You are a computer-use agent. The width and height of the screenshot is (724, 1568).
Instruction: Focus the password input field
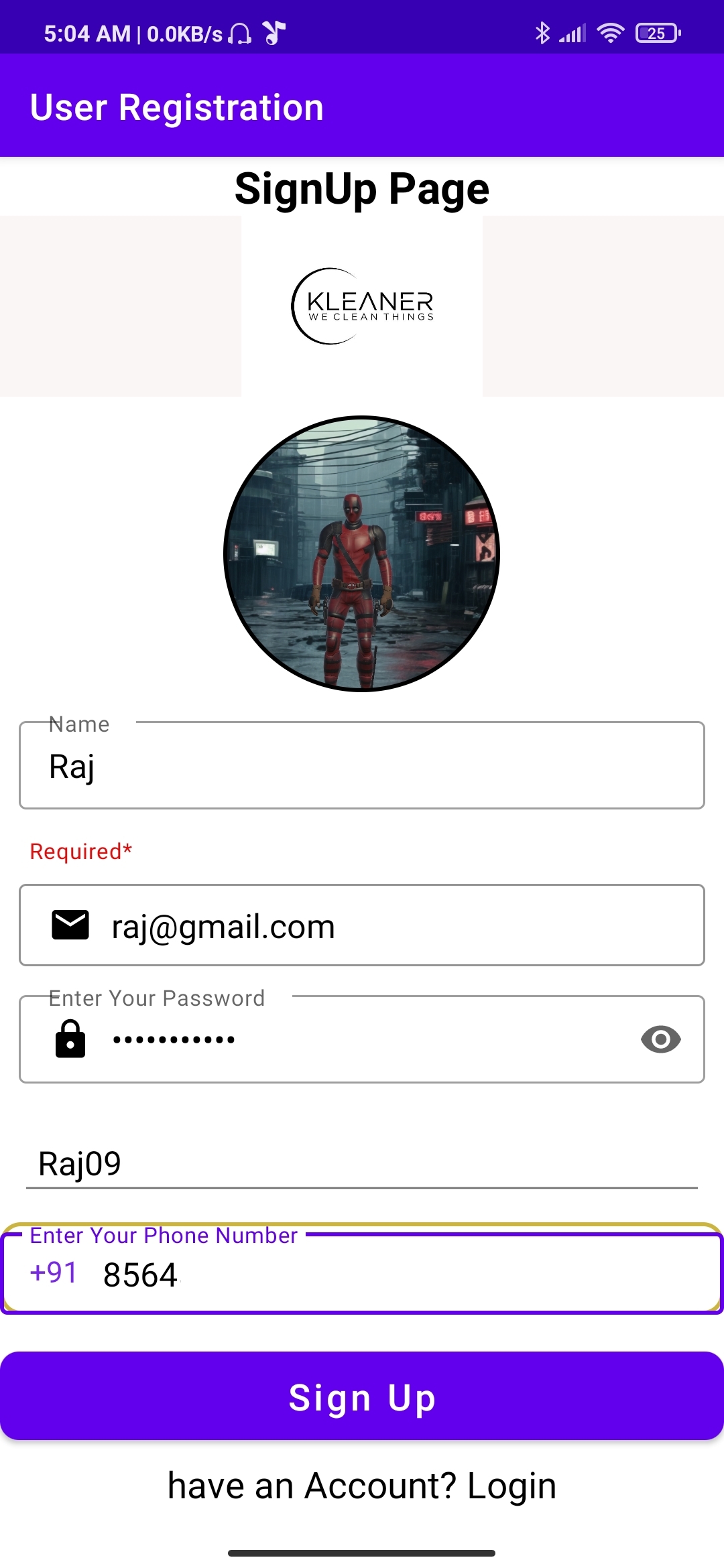pyautogui.click(x=362, y=1039)
